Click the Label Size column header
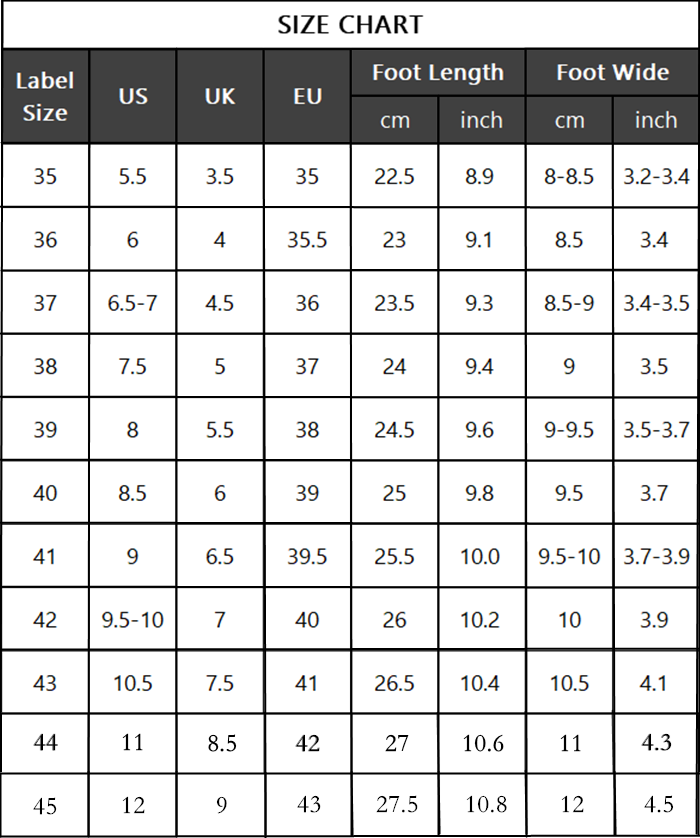The height and width of the screenshot is (838, 700). click(x=45, y=97)
